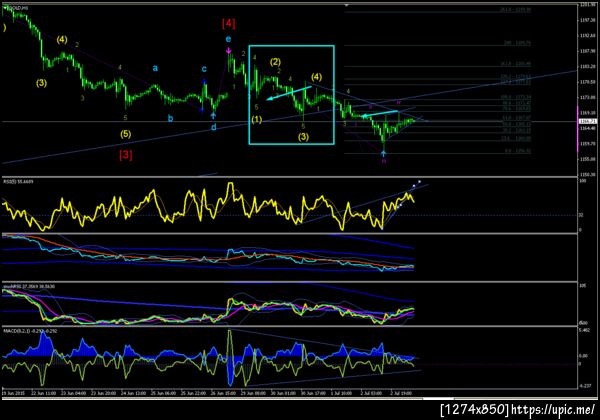600x420 pixels.
Task: Select the yellow (3) label near chart's left
Action: (x=41, y=83)
